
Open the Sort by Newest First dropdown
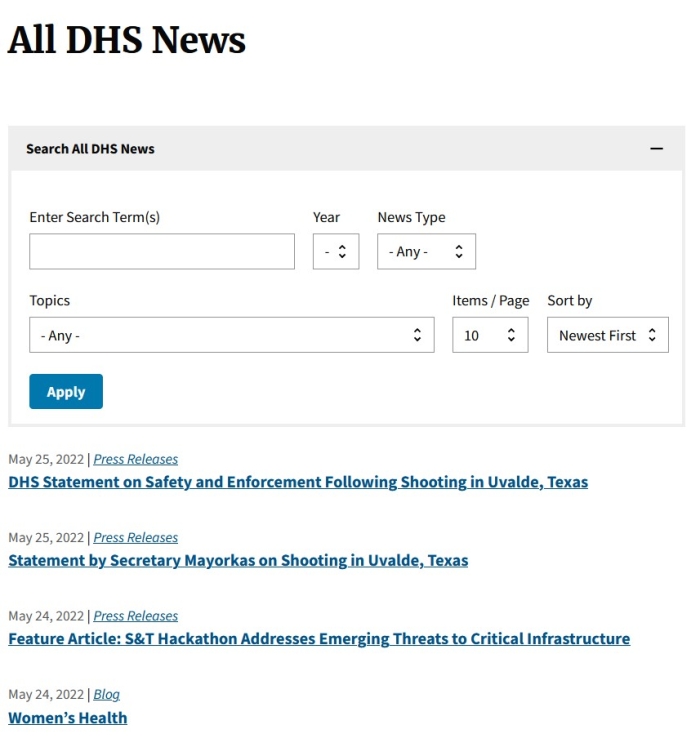[607, 335]
